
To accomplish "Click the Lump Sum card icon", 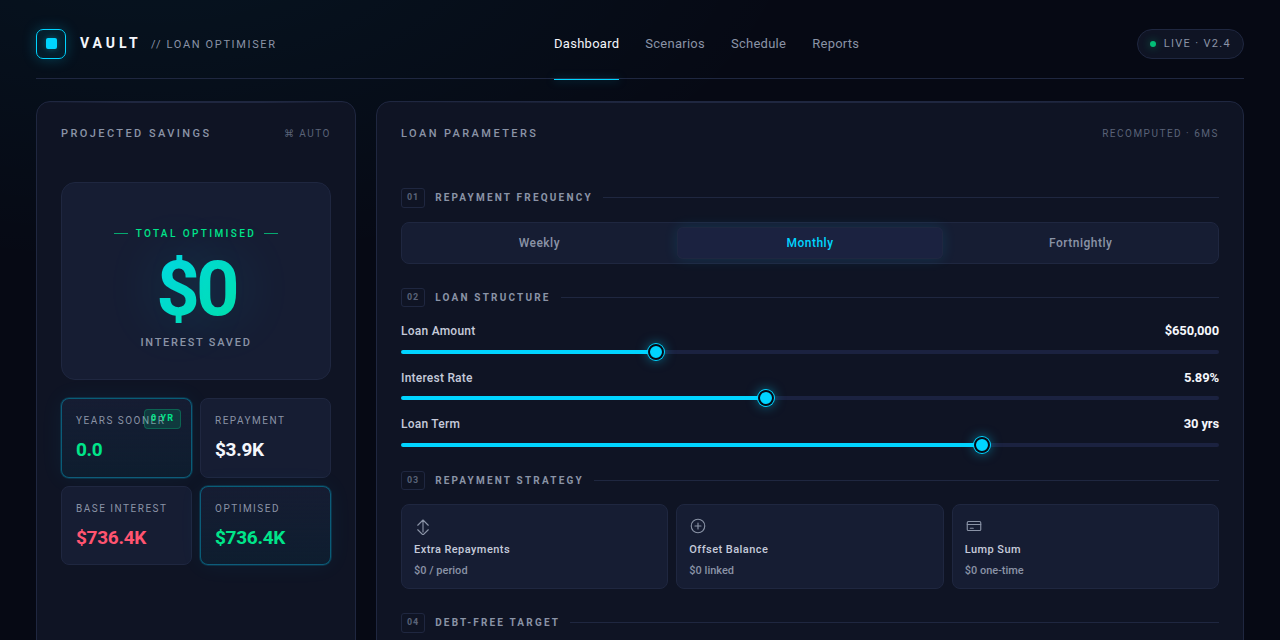I will [x=973, y=526].
